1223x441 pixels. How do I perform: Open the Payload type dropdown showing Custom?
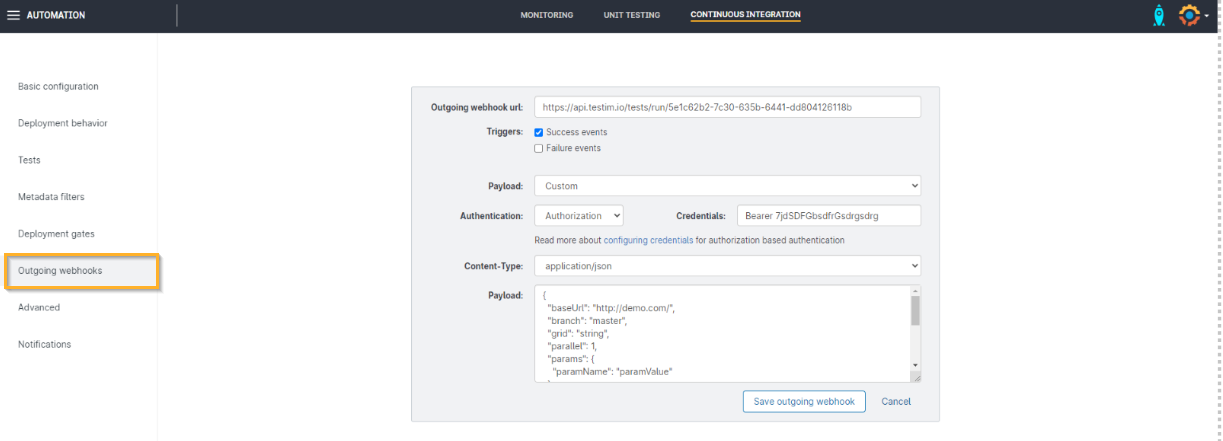(x=727, y=186)
